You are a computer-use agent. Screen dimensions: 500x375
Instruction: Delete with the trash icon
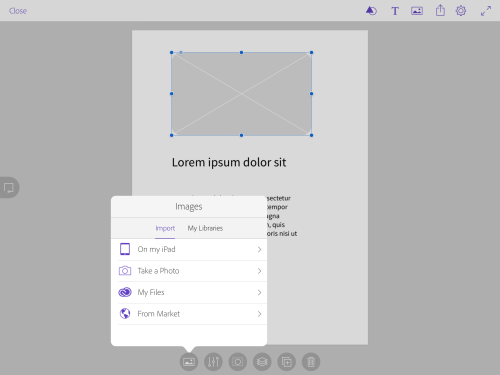(x=311, y=362)
